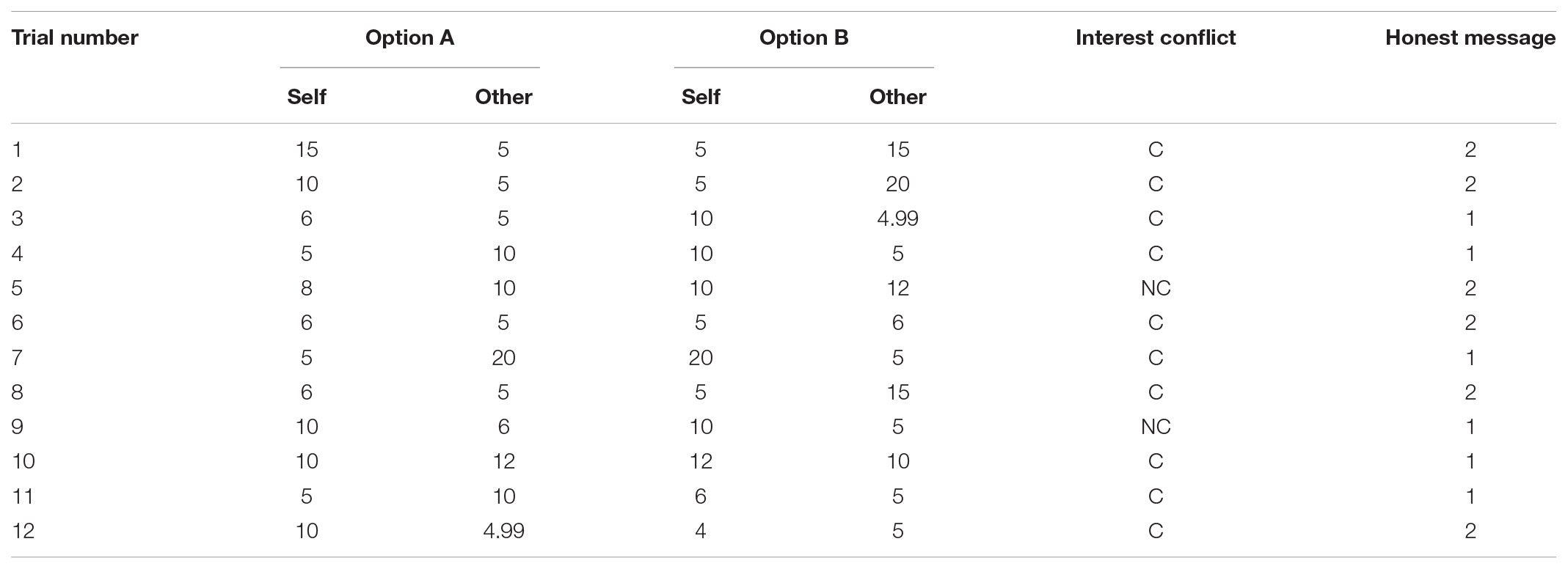Click Option A Other value 12 in trial 10
This screenshot has width=1568, height=569.
[503, 461]
